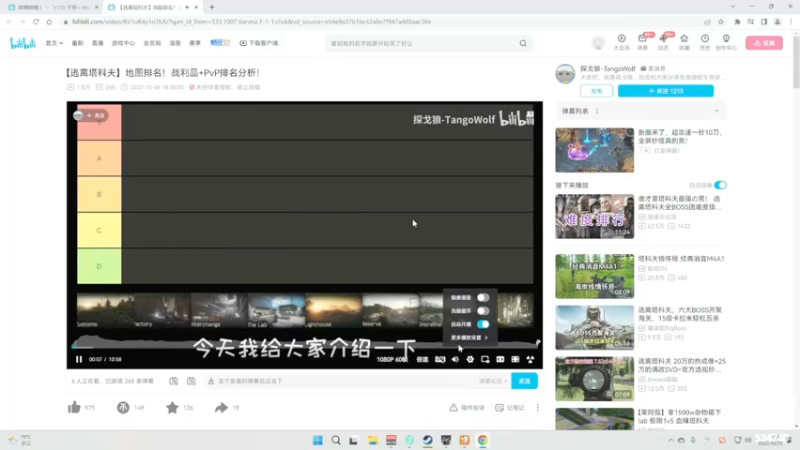Click the 充电 charge button

click(596, 91)
